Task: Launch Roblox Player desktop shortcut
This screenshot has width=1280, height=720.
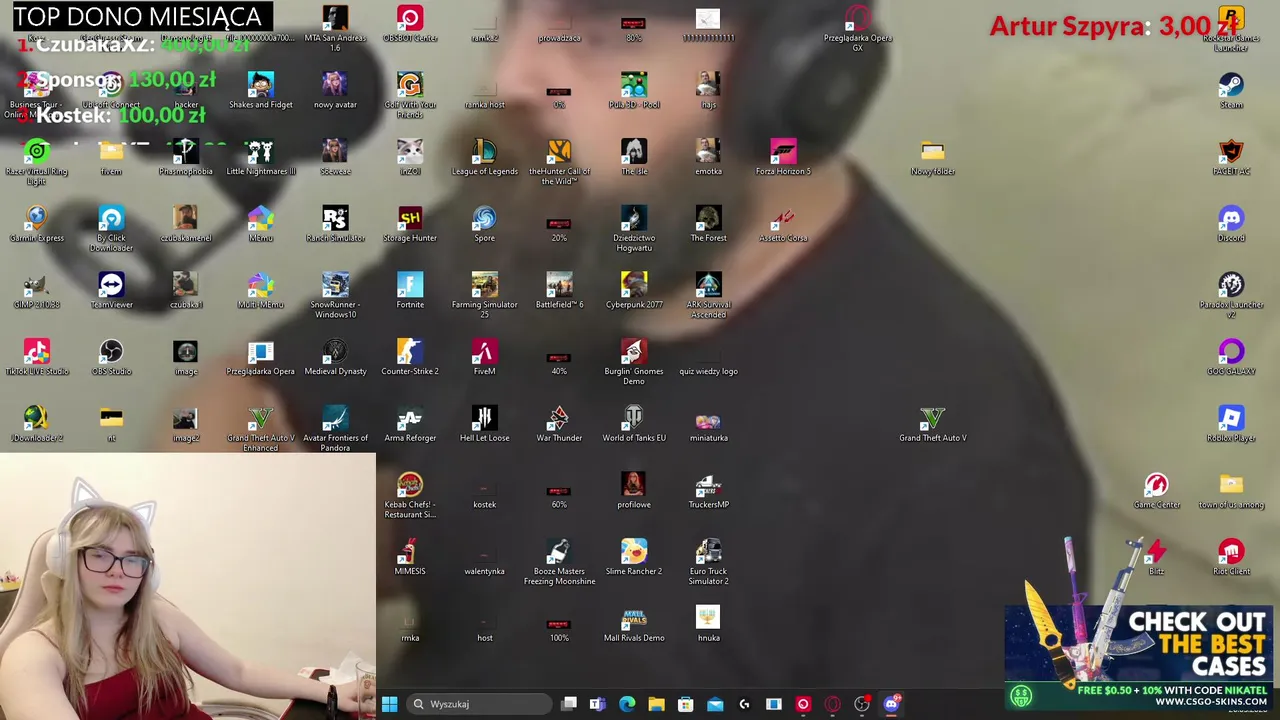Action: 1231,425
